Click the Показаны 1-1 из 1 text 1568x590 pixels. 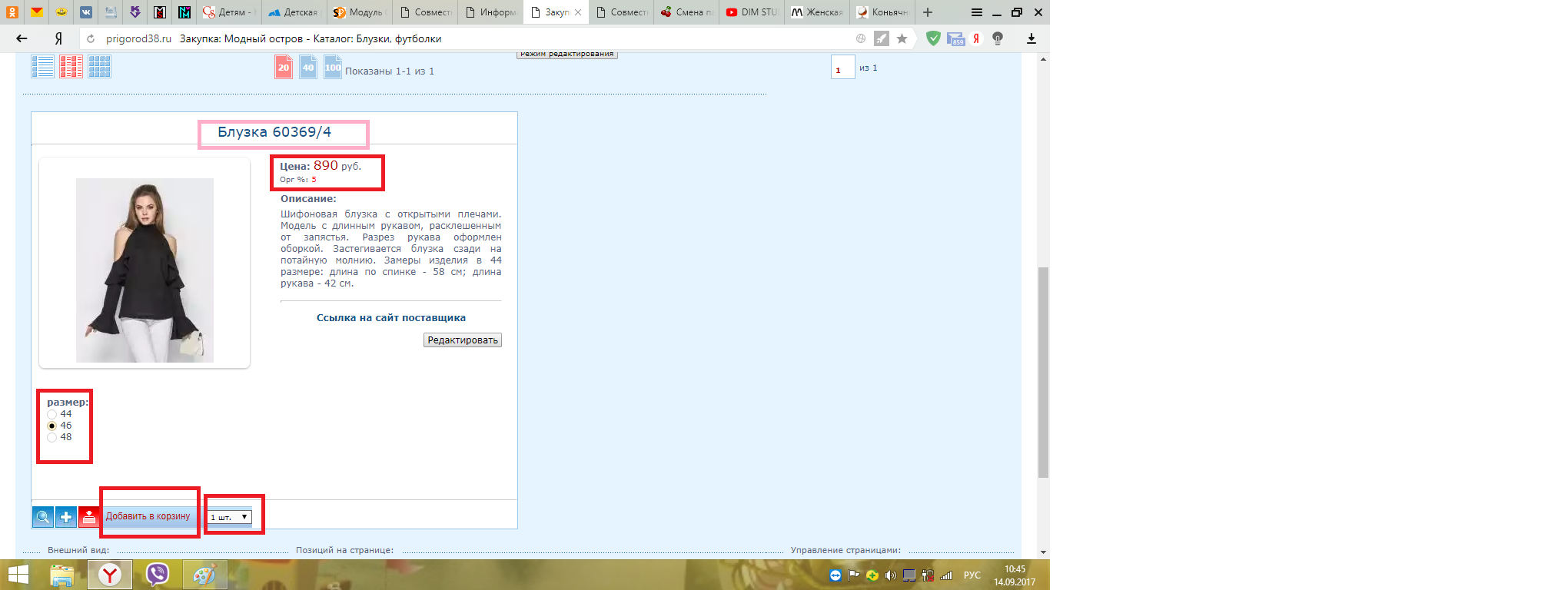tap(390, 71)
